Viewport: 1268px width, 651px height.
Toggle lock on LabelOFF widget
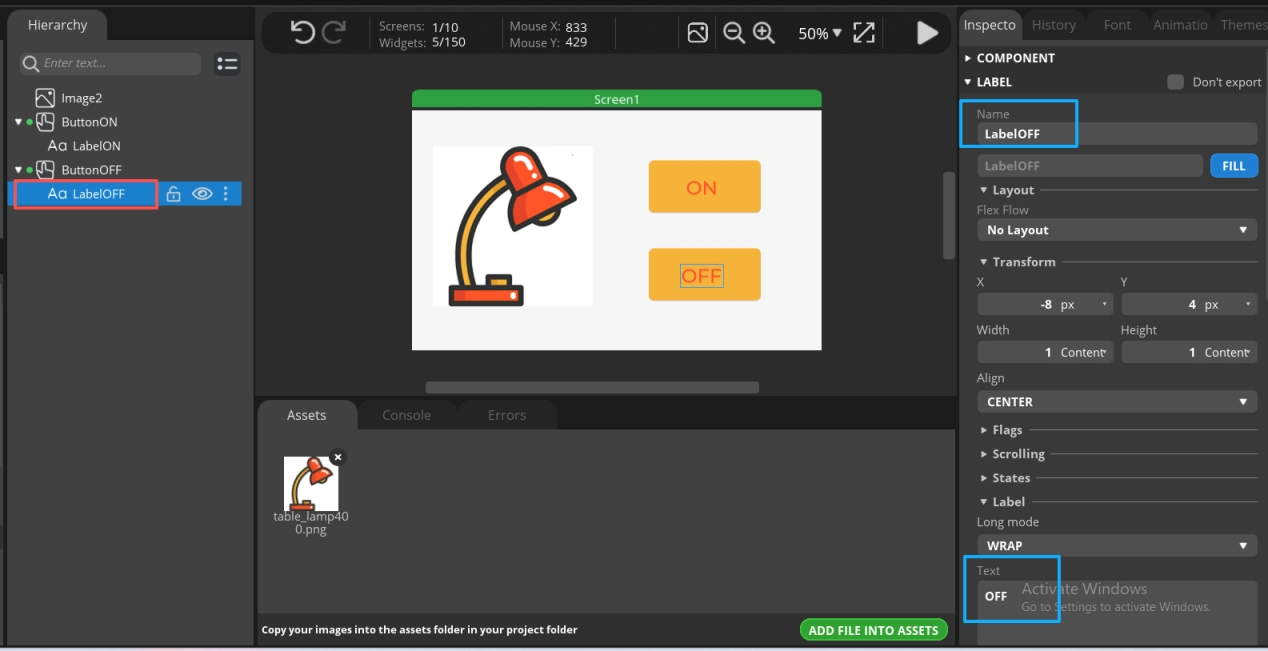tap(173, 194)
